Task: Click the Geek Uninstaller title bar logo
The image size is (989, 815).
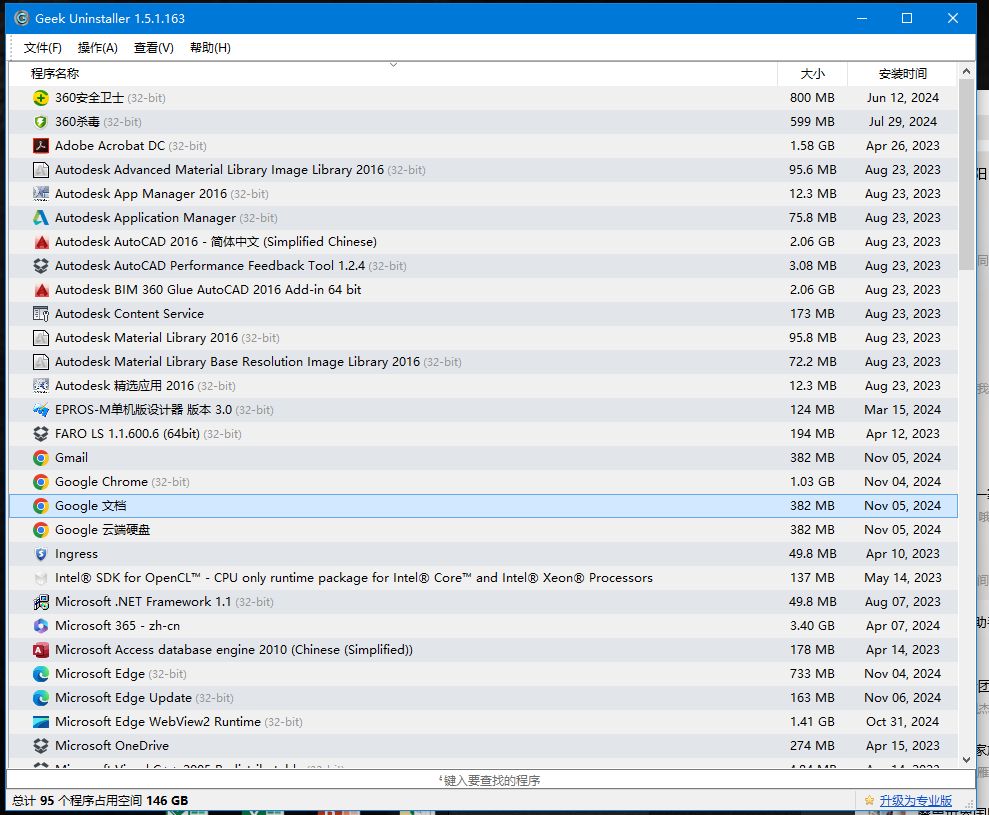Action: pos(21,18)
